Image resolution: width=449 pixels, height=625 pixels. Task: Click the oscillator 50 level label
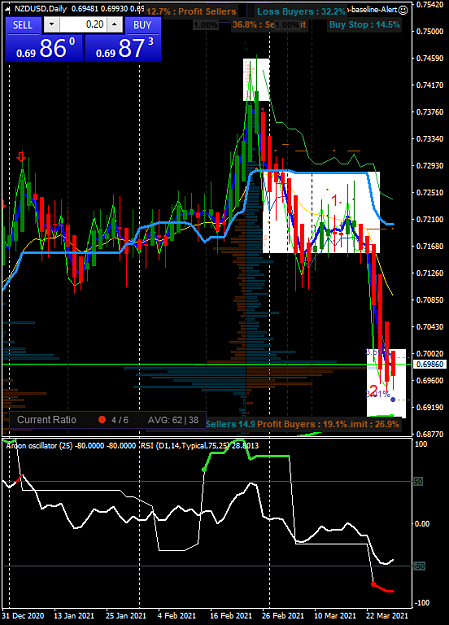coord(418,482)
